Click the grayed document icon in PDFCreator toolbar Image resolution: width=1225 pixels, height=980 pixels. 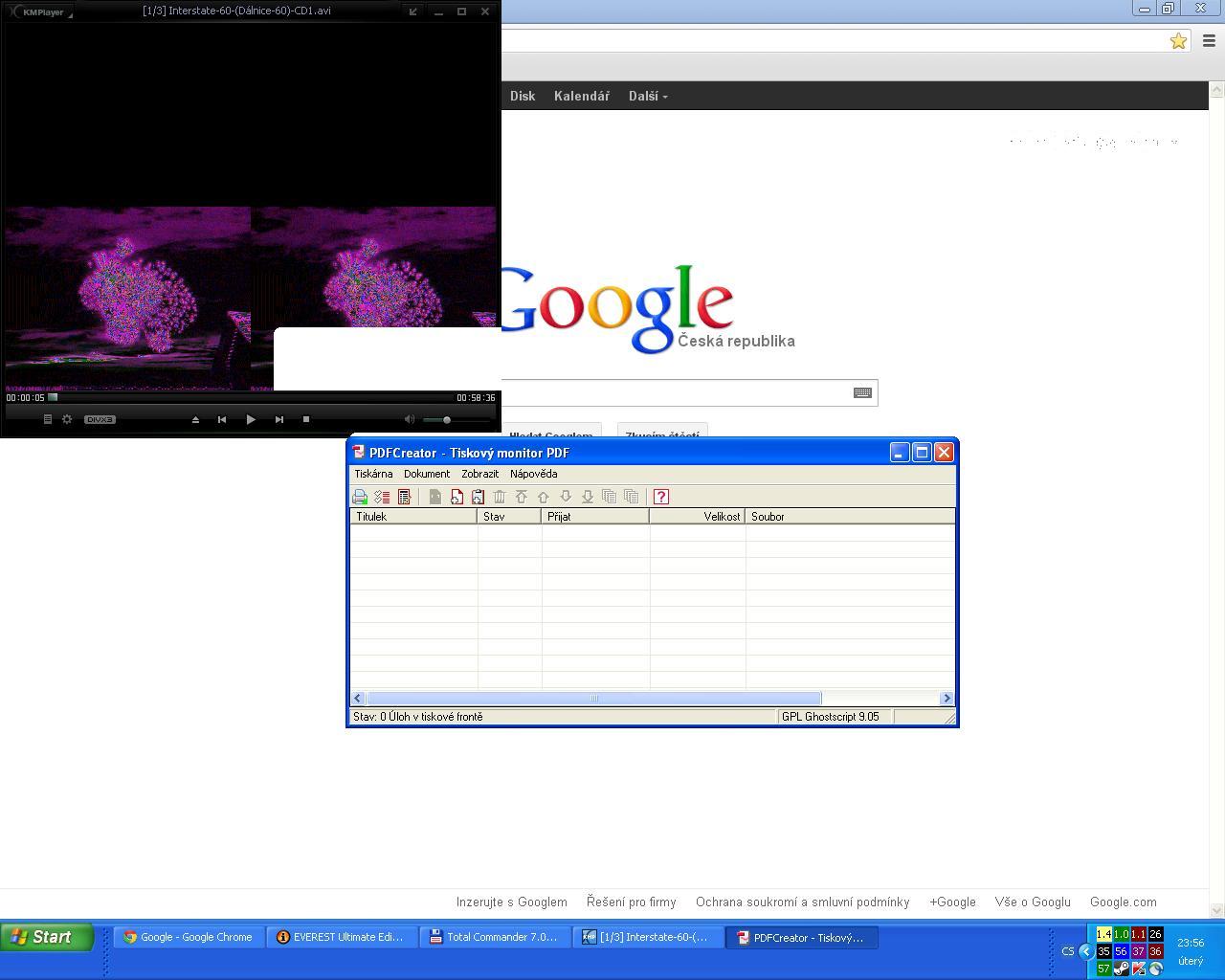434,497
